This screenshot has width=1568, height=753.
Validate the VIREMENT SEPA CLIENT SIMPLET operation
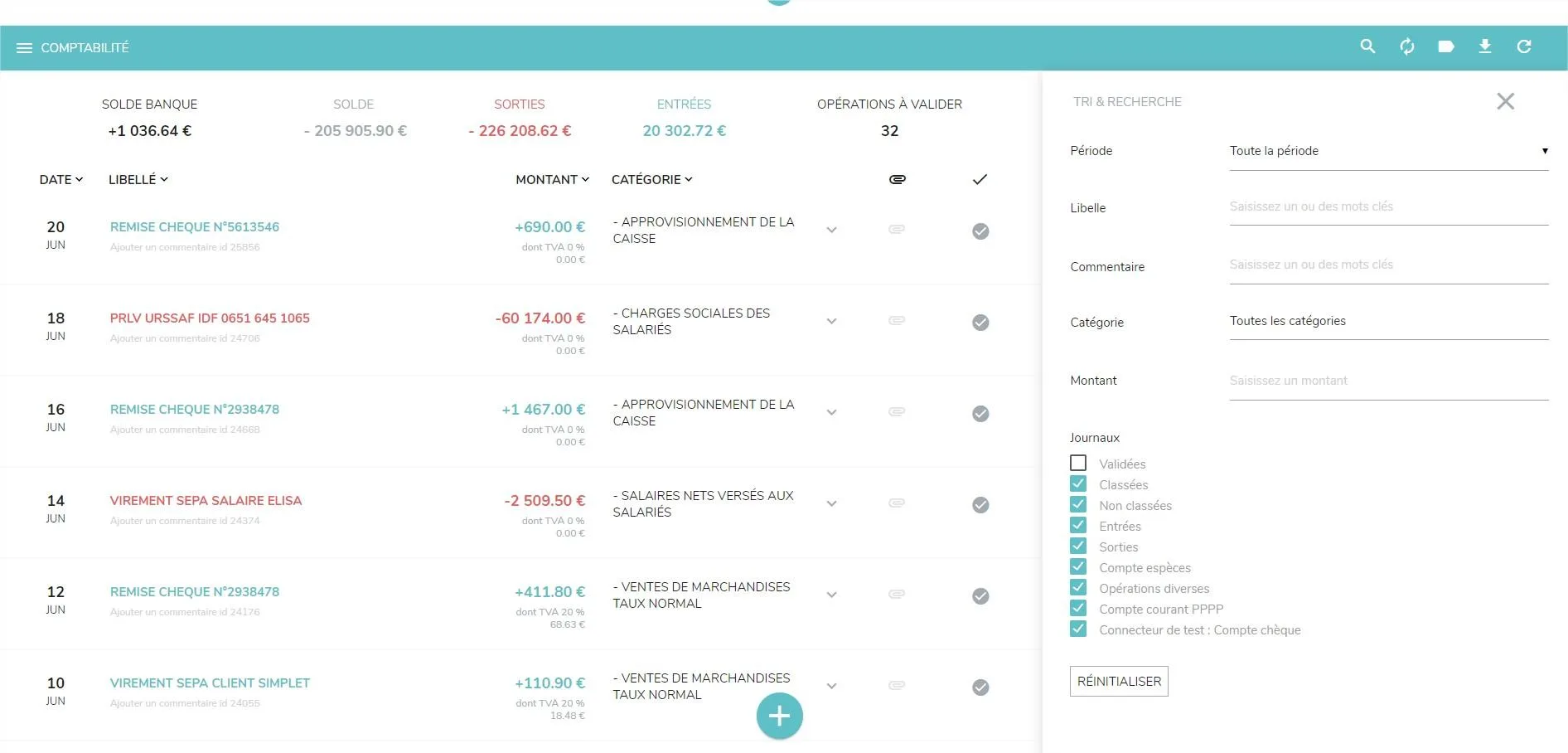point(980,687)
